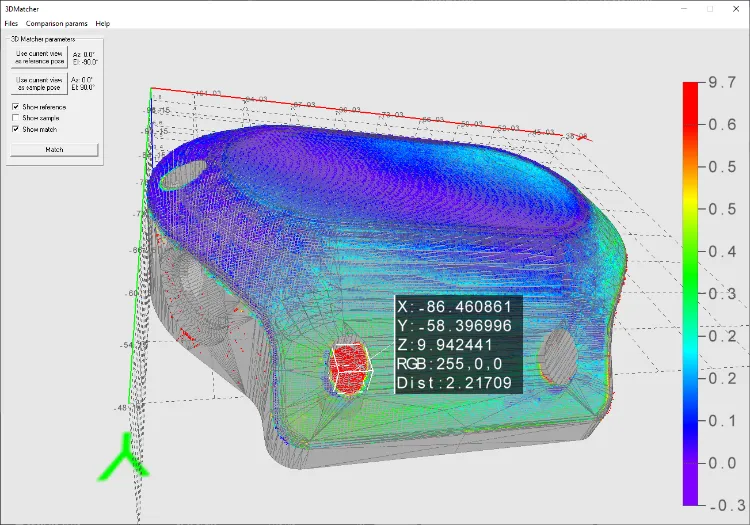
Task: Click the RGB:255,0,0 value
Action: click(450, 364)
